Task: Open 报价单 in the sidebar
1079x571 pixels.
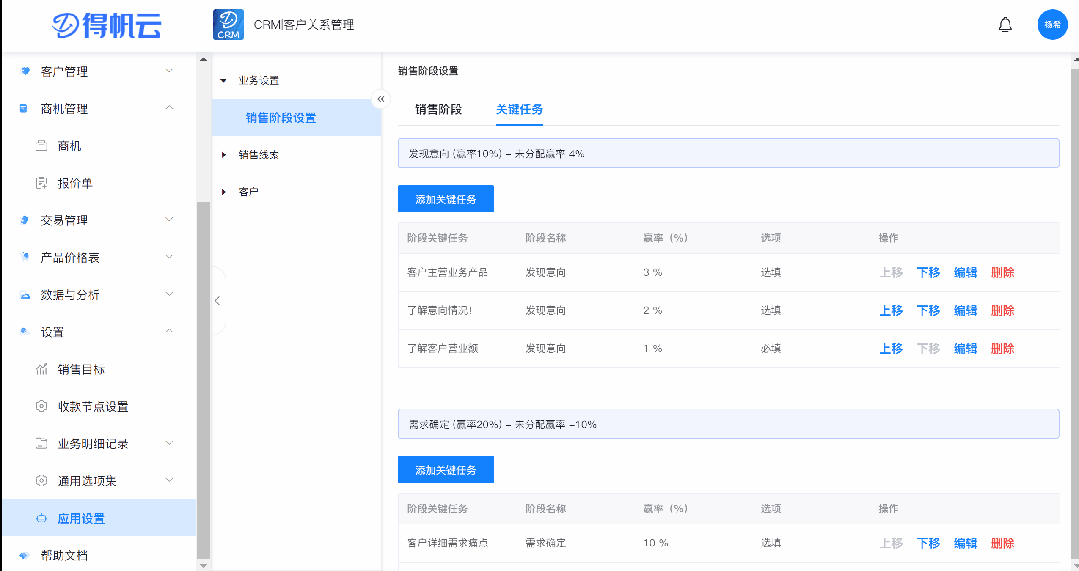Action: (x=75, y=183)
